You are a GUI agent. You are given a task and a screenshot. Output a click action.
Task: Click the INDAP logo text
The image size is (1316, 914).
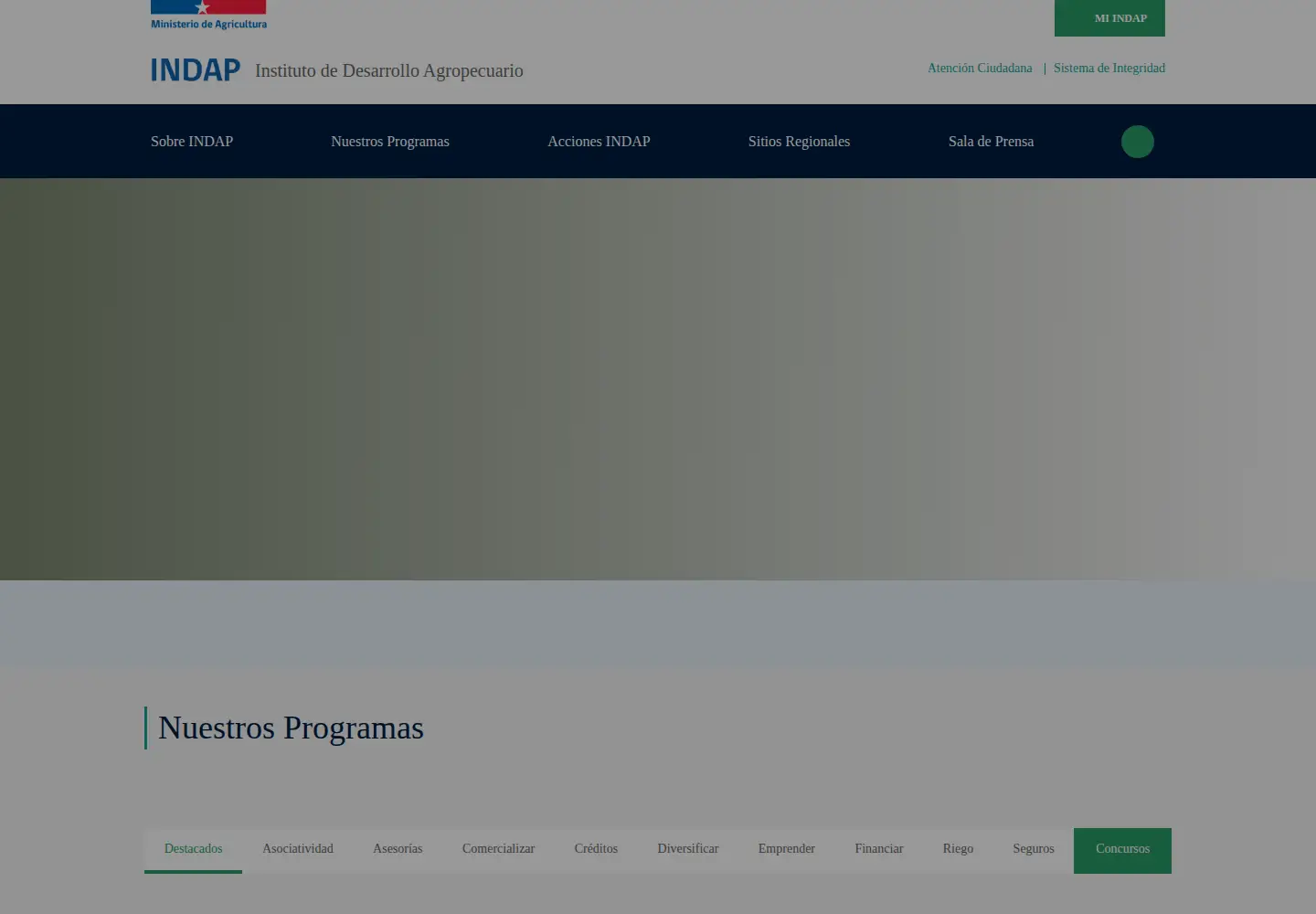click(x=196, y=70)
